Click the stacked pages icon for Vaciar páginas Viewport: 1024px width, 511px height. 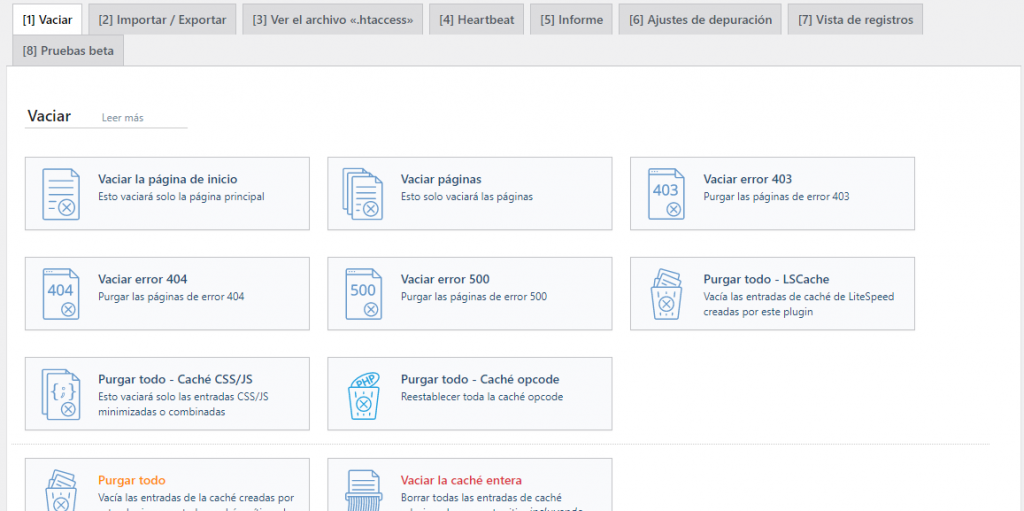(x=363, y=194)
